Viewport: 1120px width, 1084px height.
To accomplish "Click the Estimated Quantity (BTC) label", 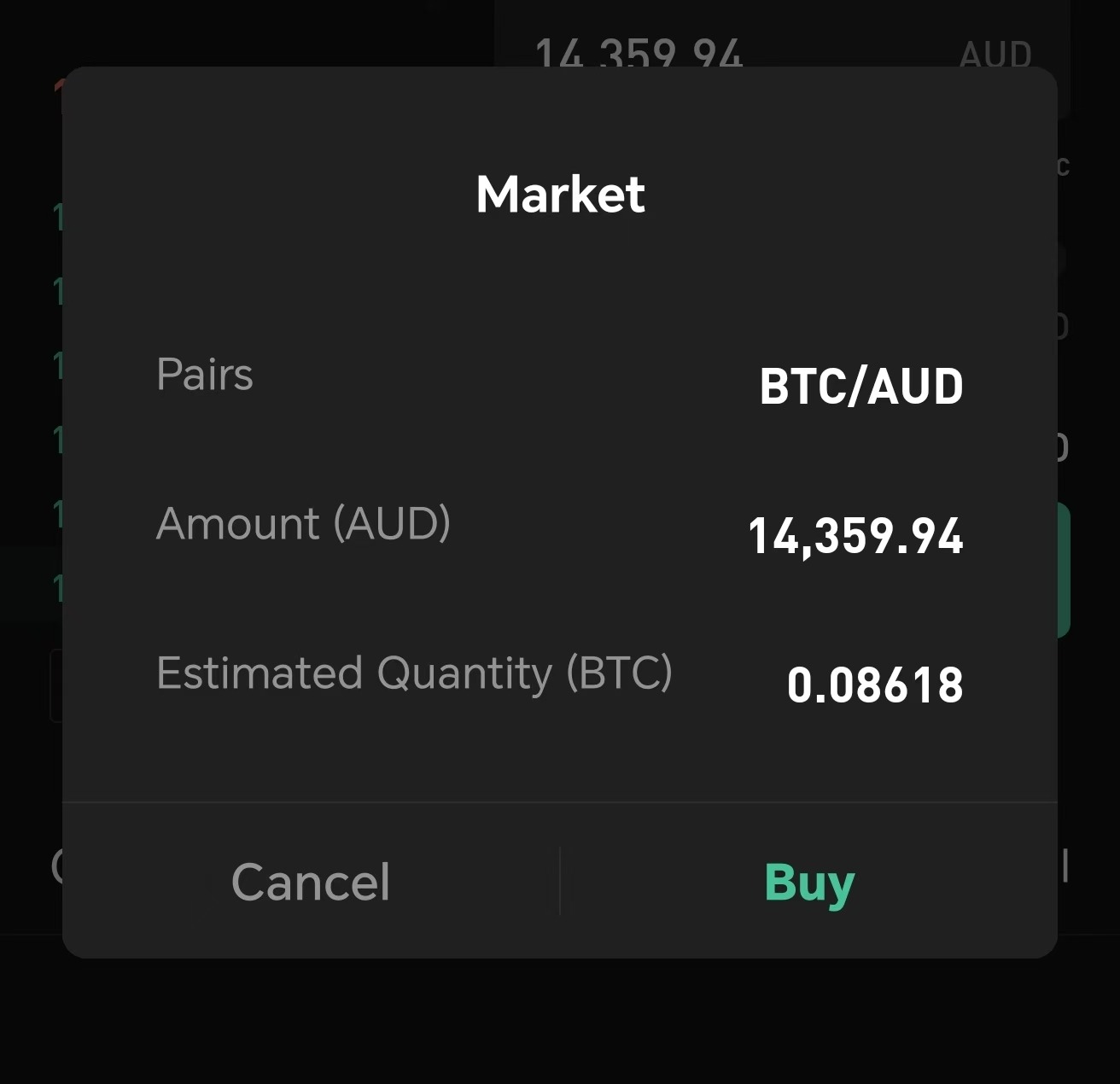I will coord(415,673).
